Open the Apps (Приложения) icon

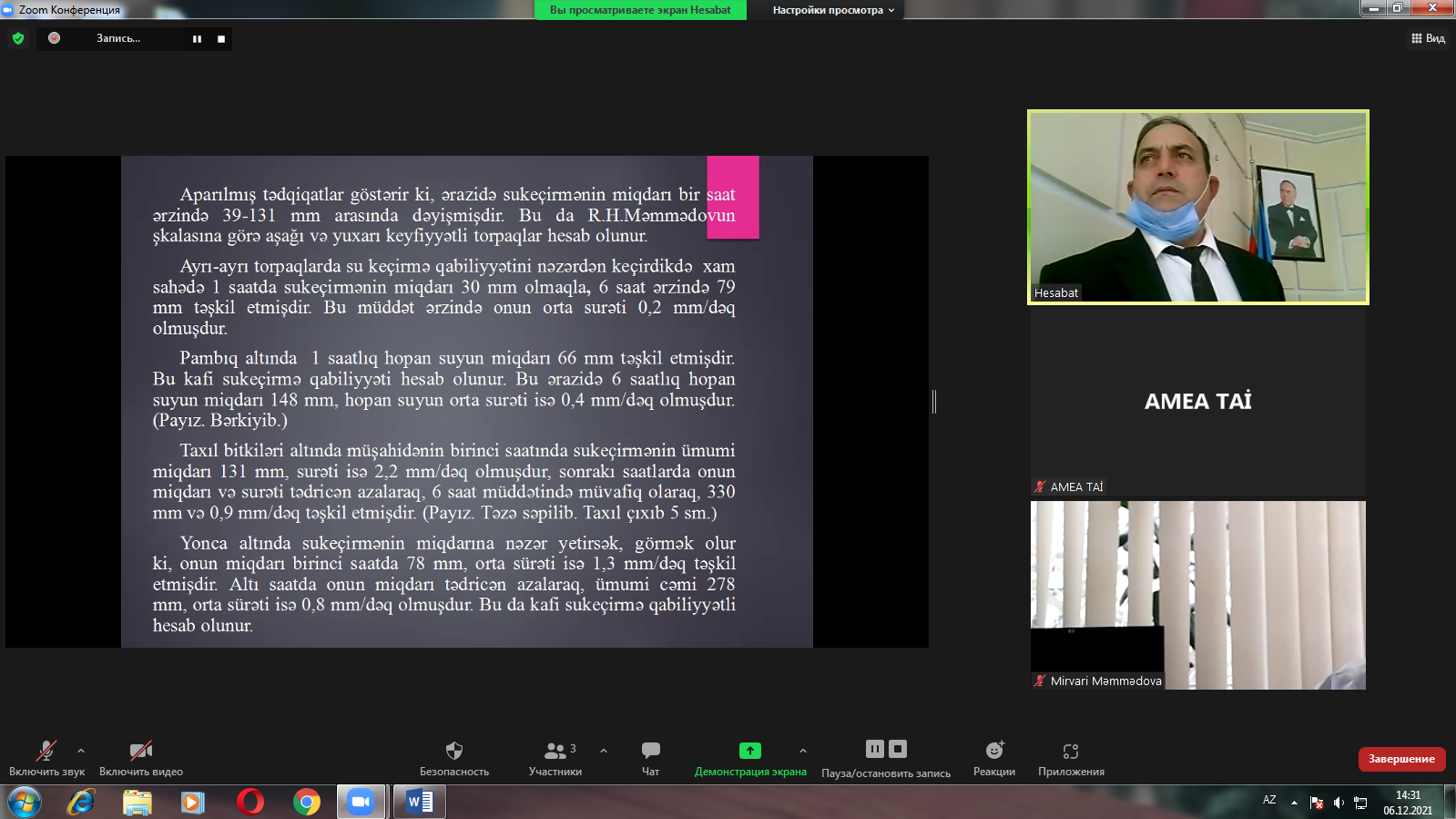1071,751
